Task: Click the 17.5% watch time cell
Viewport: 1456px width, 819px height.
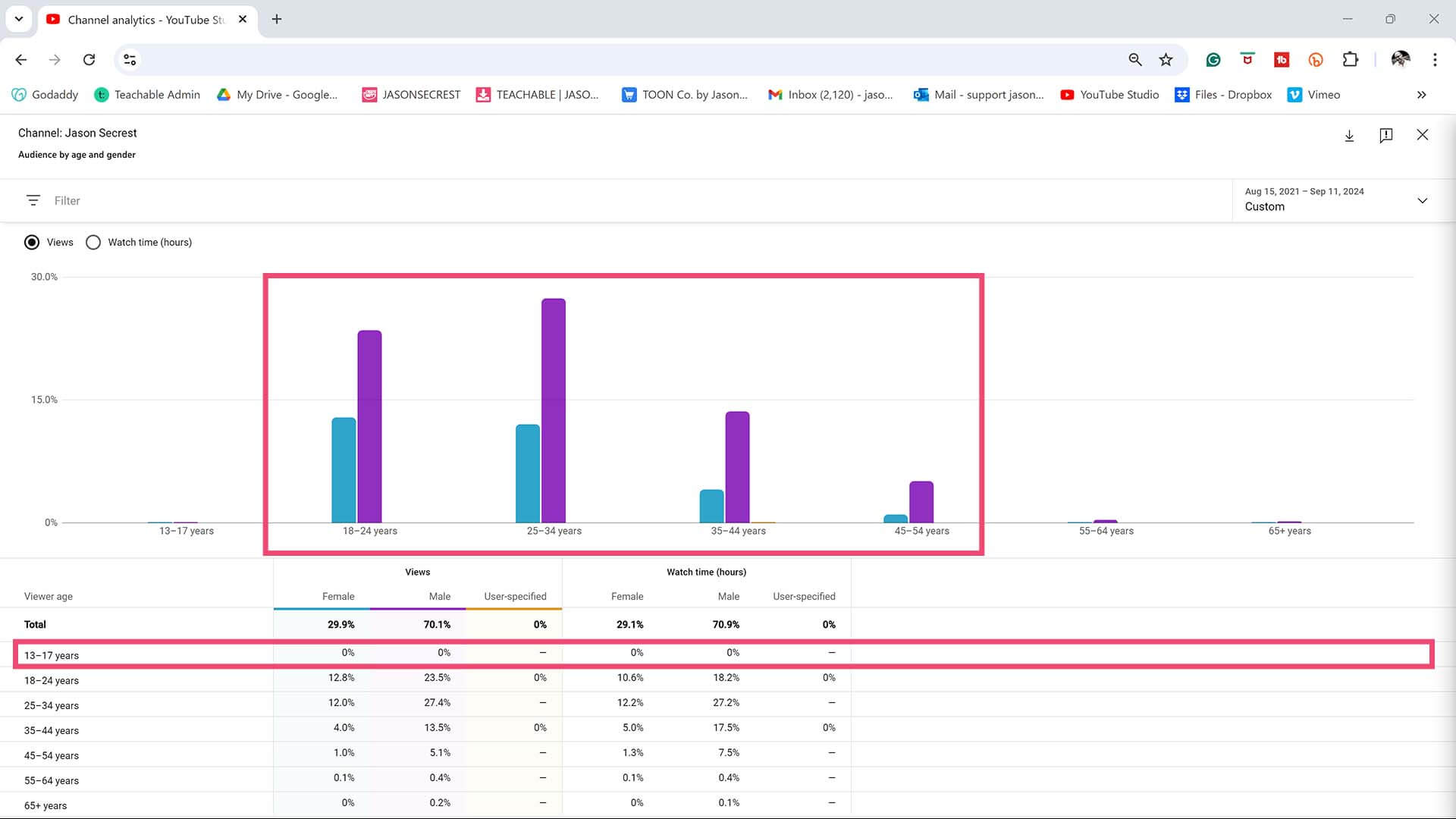Action: [x=726, y=728]
